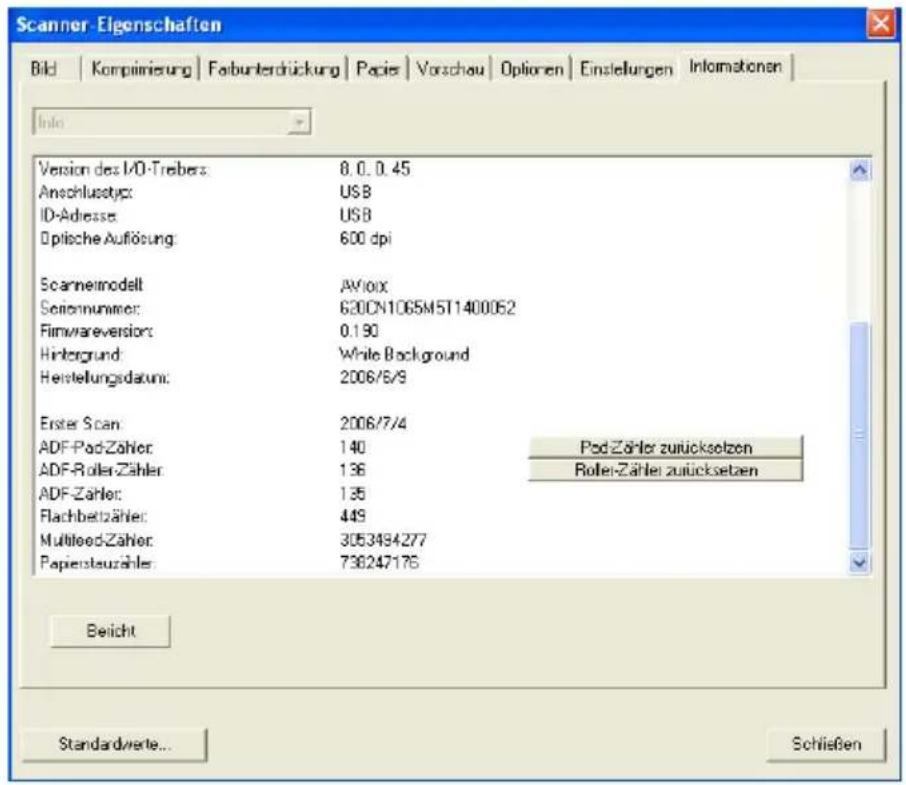Switch to the Optionen tab
This screenshot has height=785, width=906.
(532, 69)
